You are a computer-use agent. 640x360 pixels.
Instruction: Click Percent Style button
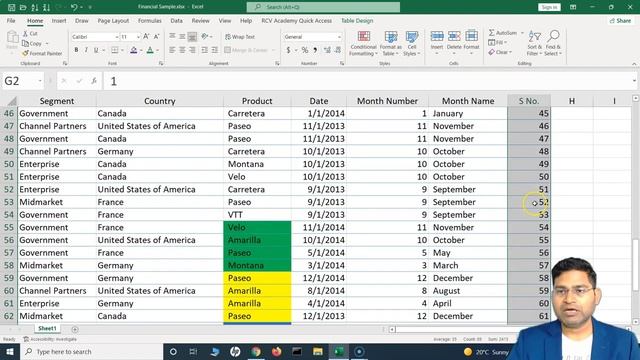pyautogui.click(x=304, y=50)
